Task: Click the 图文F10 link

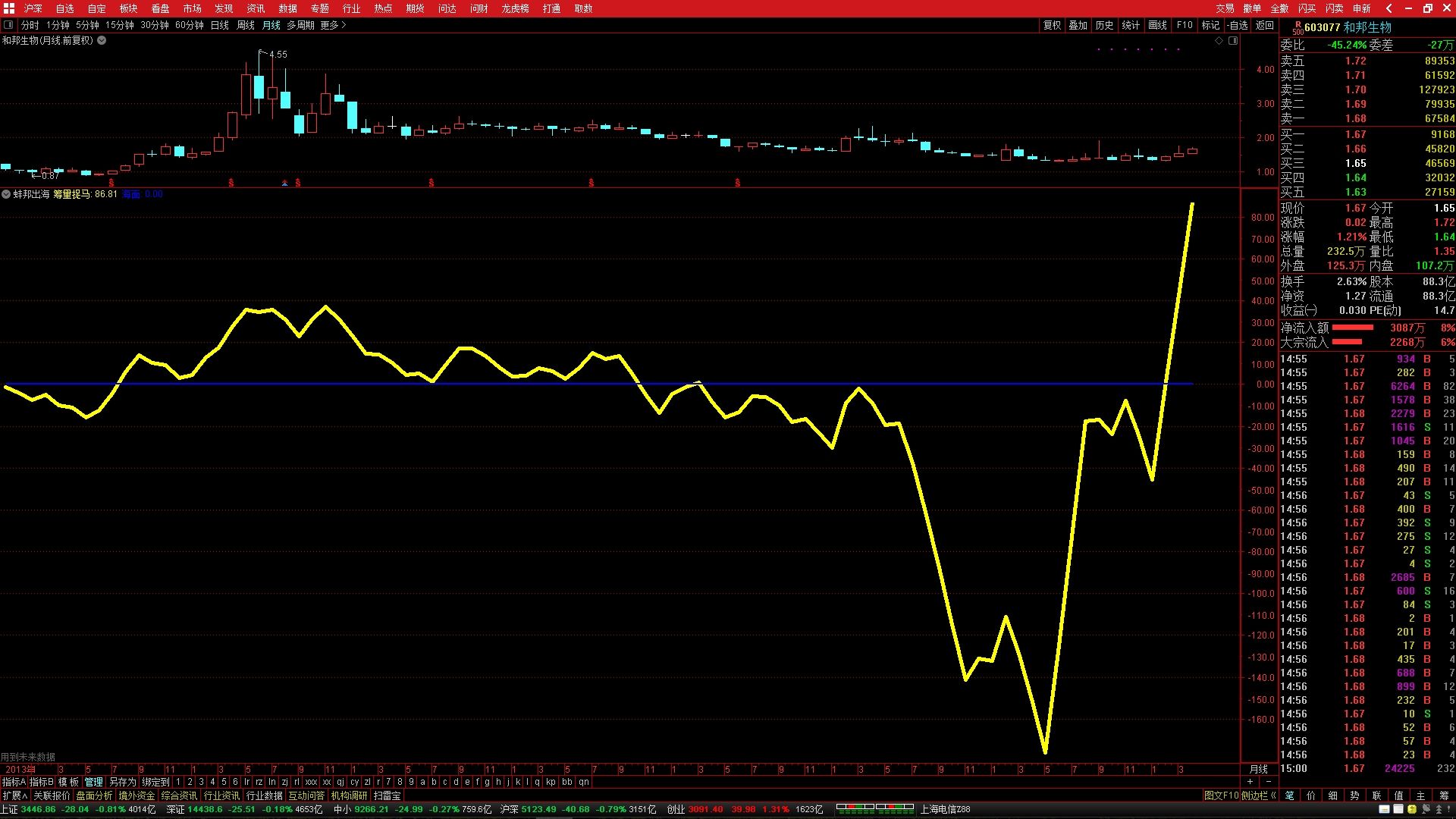Action: click(1220, 795)
